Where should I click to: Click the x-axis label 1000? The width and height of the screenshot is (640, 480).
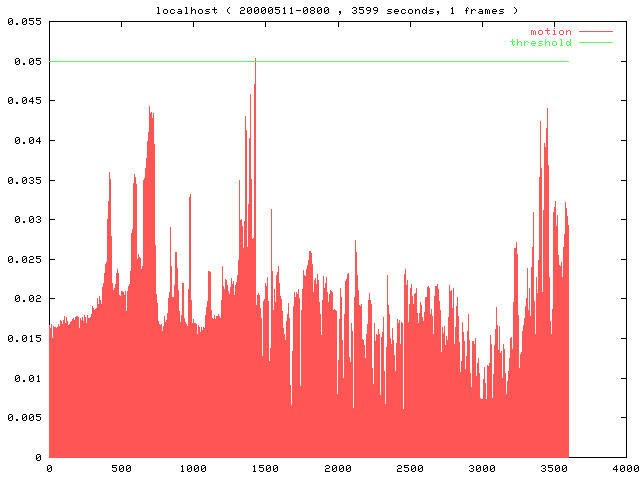coord(193,468)
